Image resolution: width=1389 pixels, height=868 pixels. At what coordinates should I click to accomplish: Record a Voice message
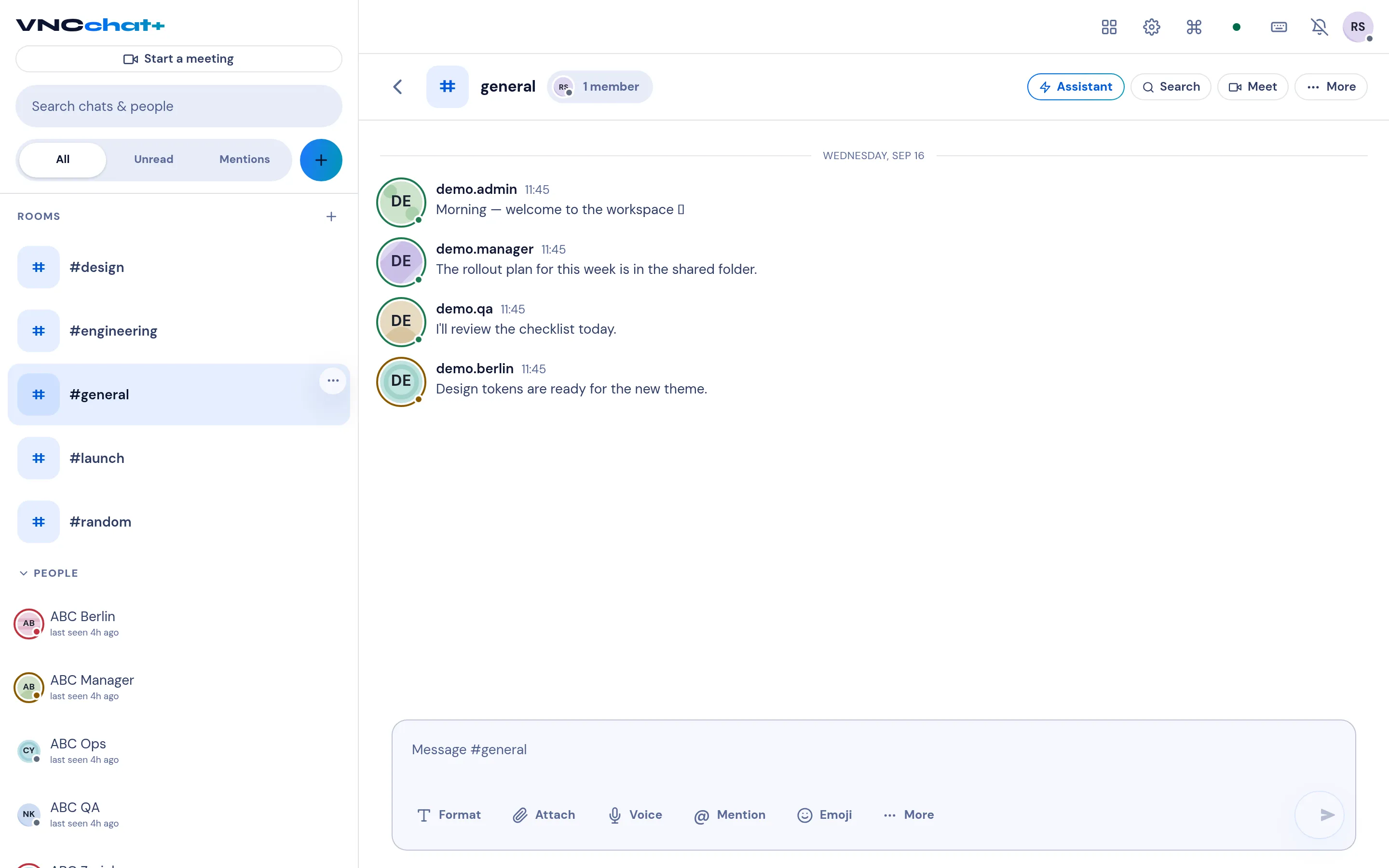coord(635,814)
